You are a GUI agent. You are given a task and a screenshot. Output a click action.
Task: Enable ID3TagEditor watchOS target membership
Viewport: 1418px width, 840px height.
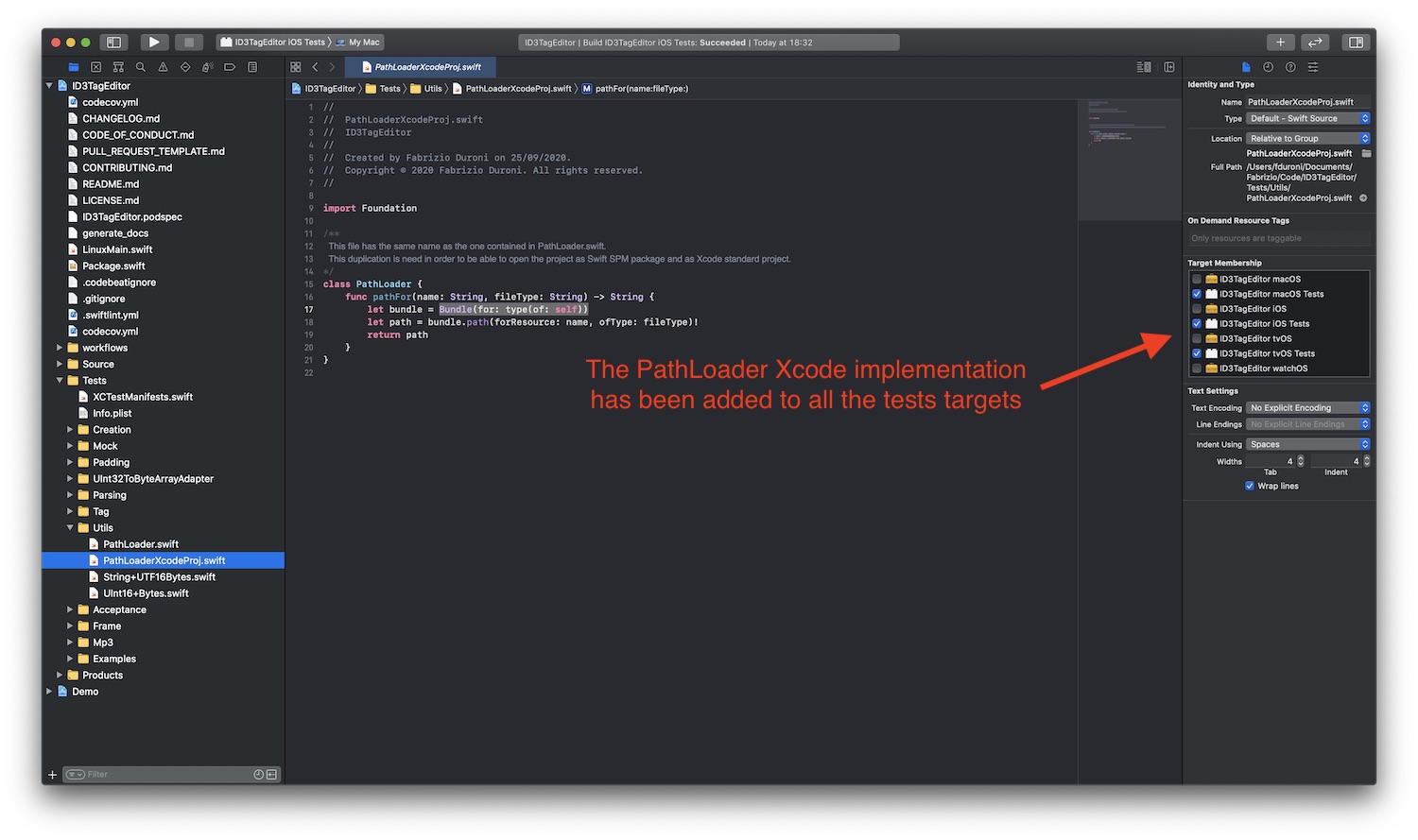1197,369
